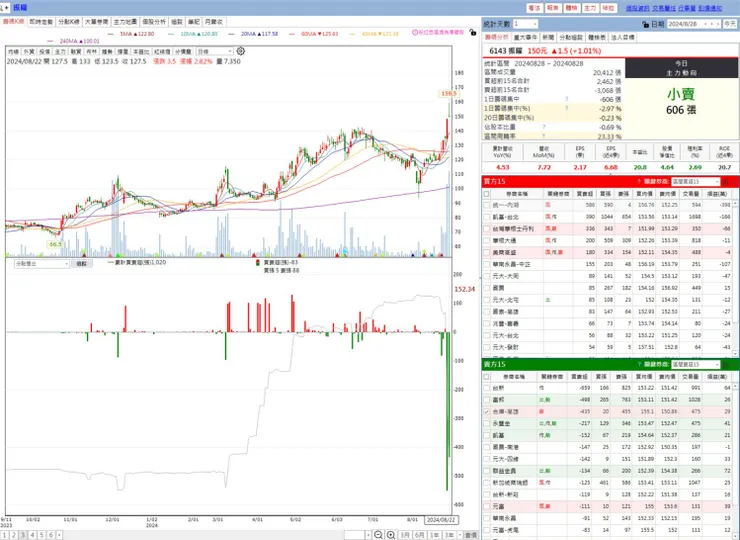This screenshot has height=540, width=740.
Task: Click down arrow of 買方15 table scrollbar
Action: pos(735,353)
